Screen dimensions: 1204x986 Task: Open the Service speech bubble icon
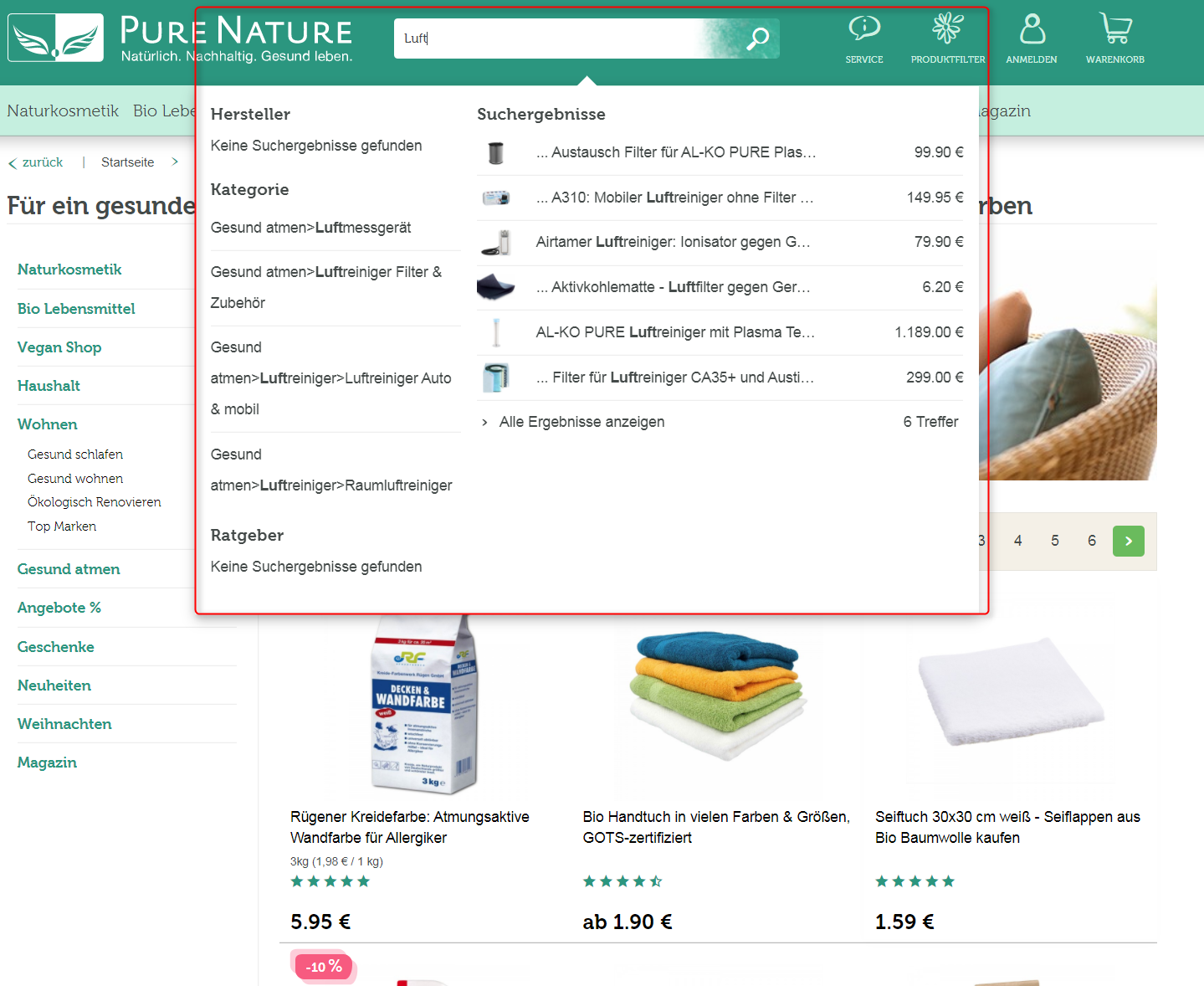[x=864, y=29]
